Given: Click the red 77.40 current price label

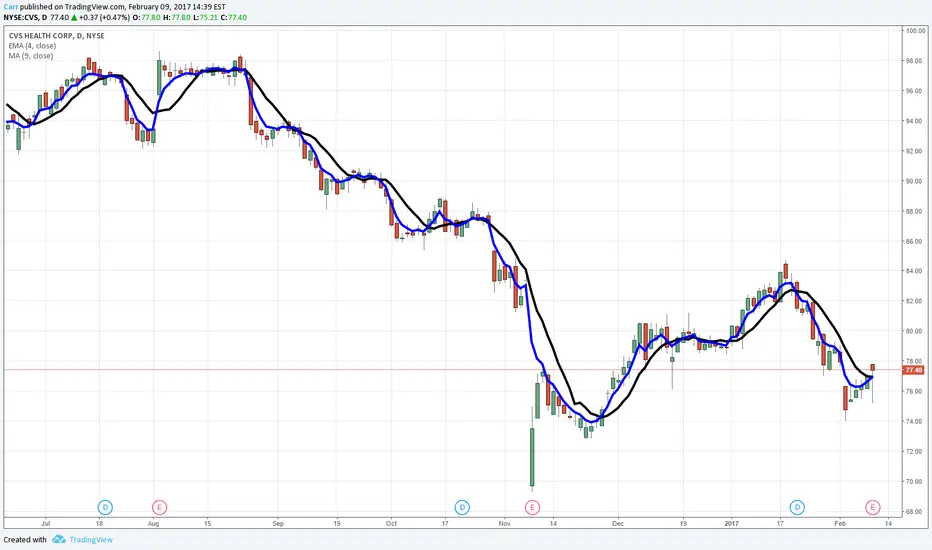Looking at the screenshot, I should pyautogui.click(x=913, y=370).
